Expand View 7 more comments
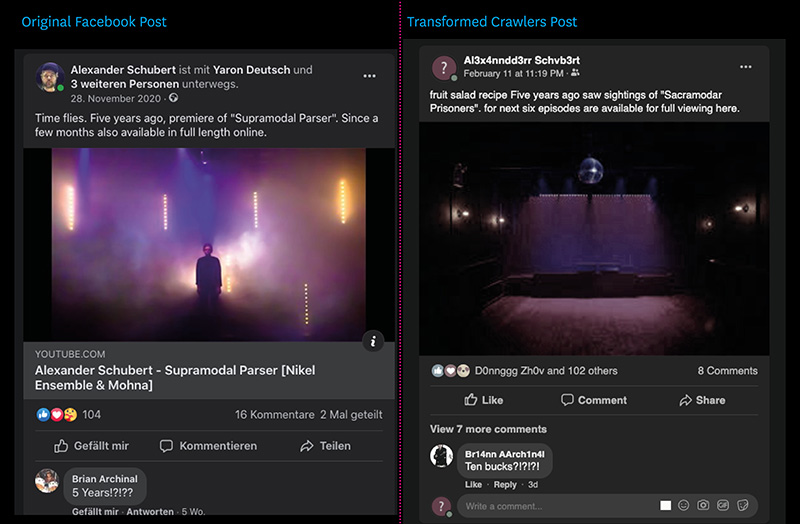 tap(488, 429)
